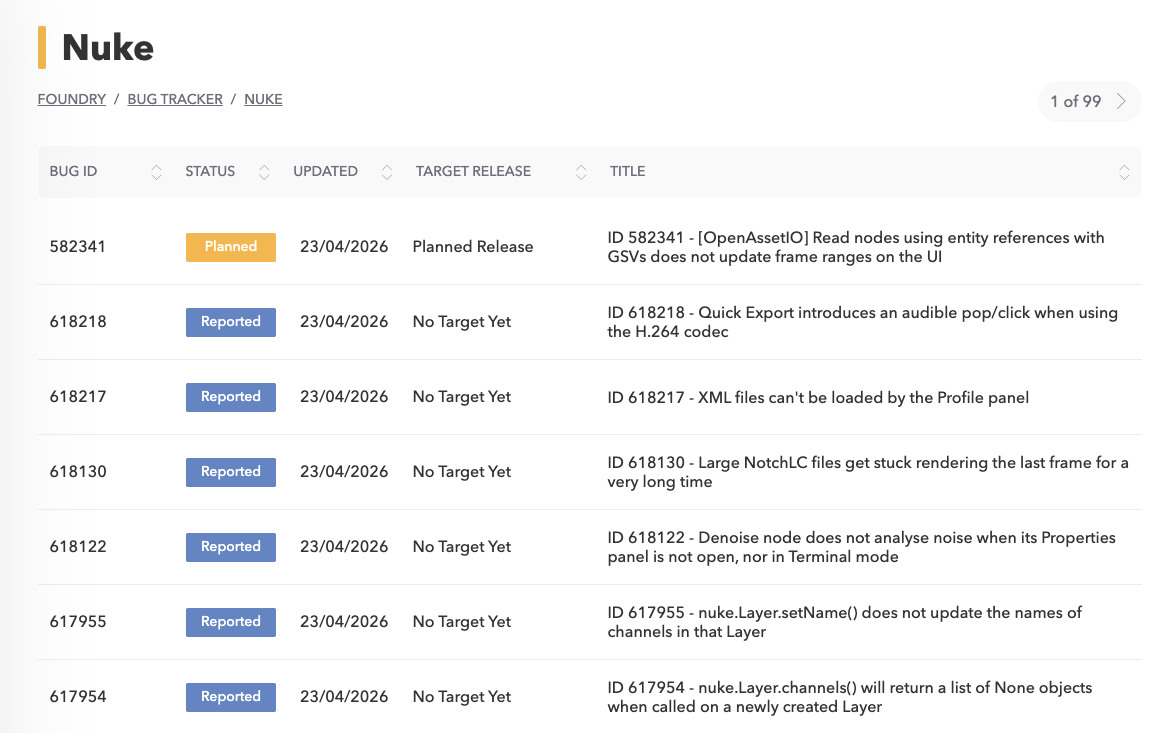Sort by the Title column arrows
The image size is (1168, 733).
(x=1124, y=172)
